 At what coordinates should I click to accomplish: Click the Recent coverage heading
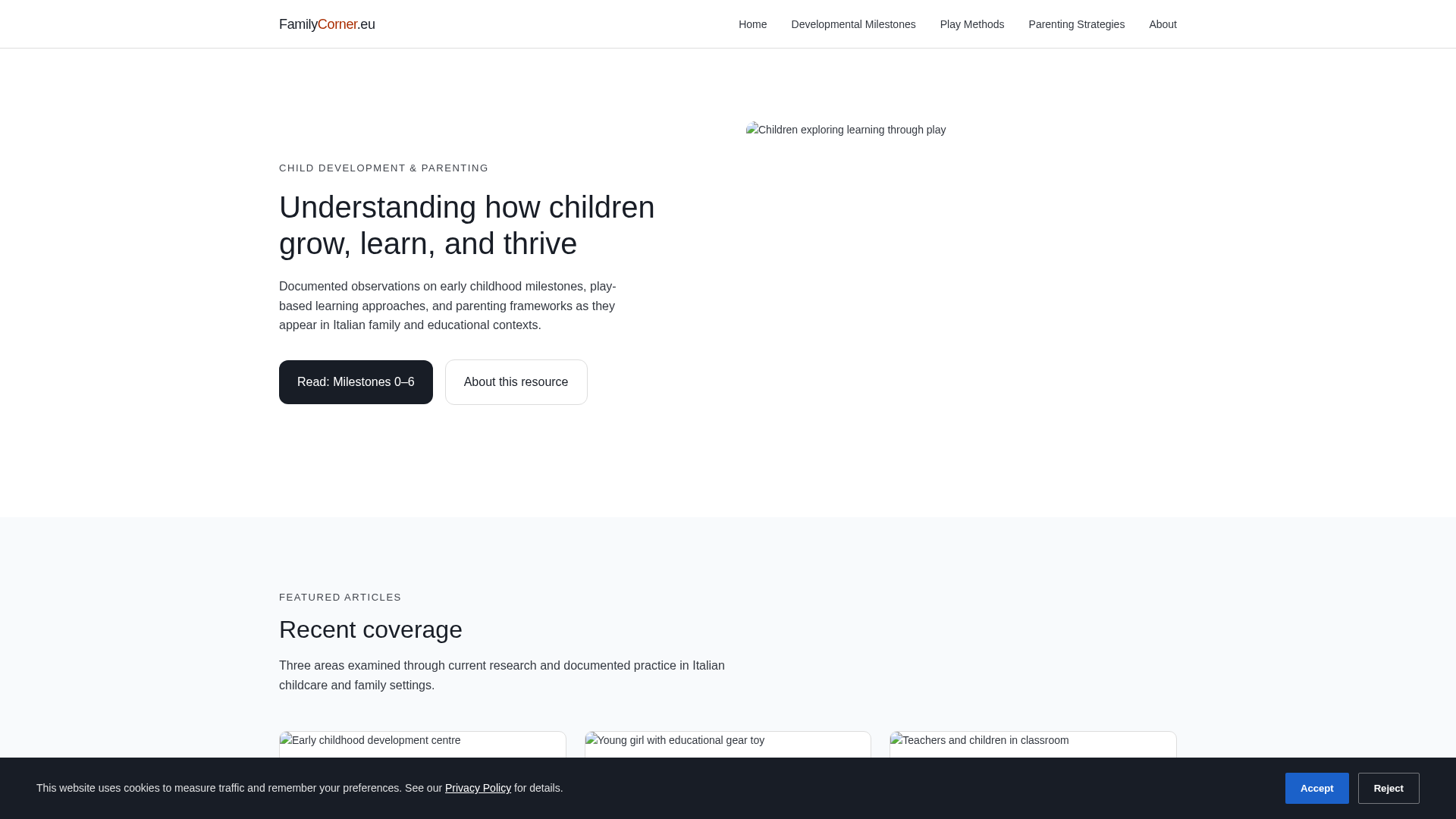[371, 629]
